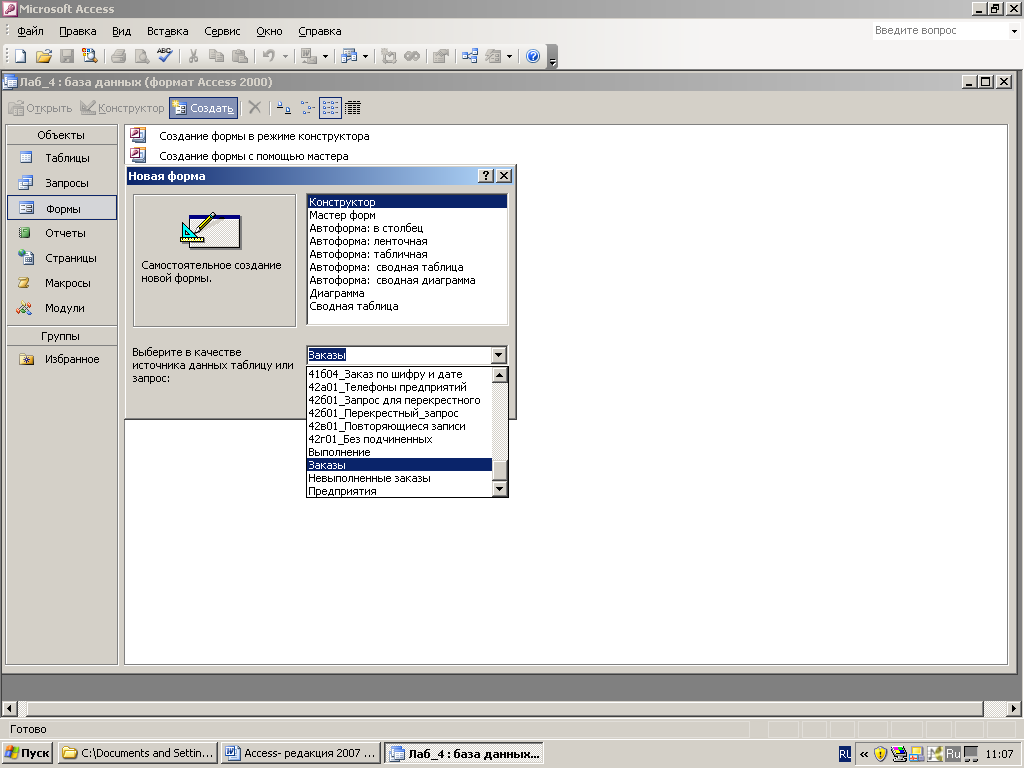Screen dimensions: 1024x768
Task: Click the Группы header bar
Action: [x=61, y=336]
